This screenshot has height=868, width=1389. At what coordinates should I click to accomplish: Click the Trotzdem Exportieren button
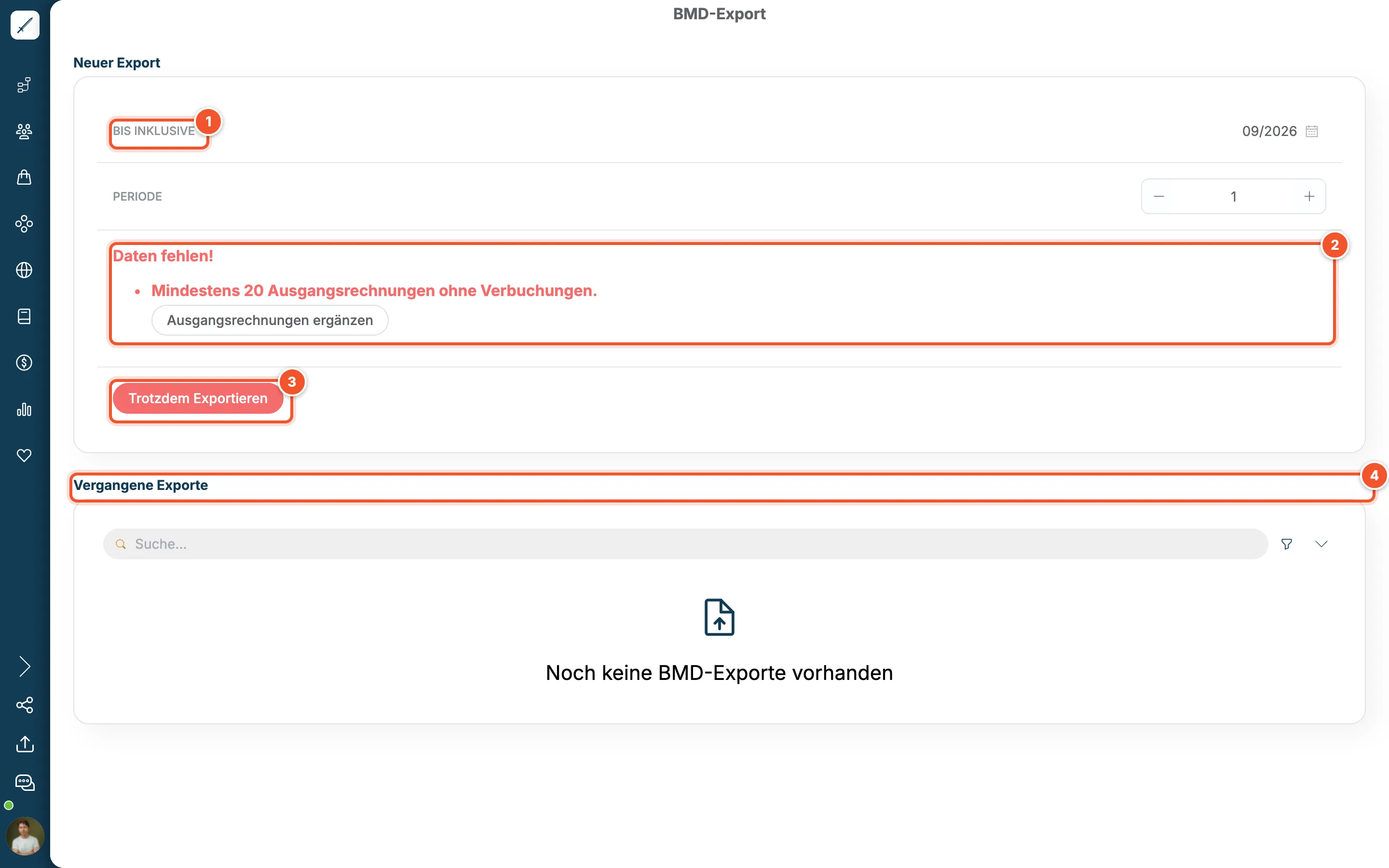(x=198, y=398)
